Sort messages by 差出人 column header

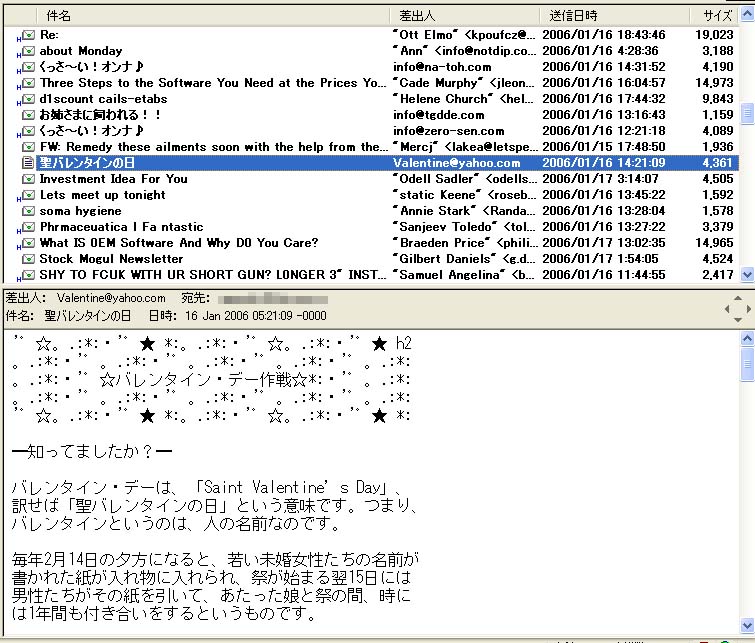pyautogui.click(x=417, y=16)
